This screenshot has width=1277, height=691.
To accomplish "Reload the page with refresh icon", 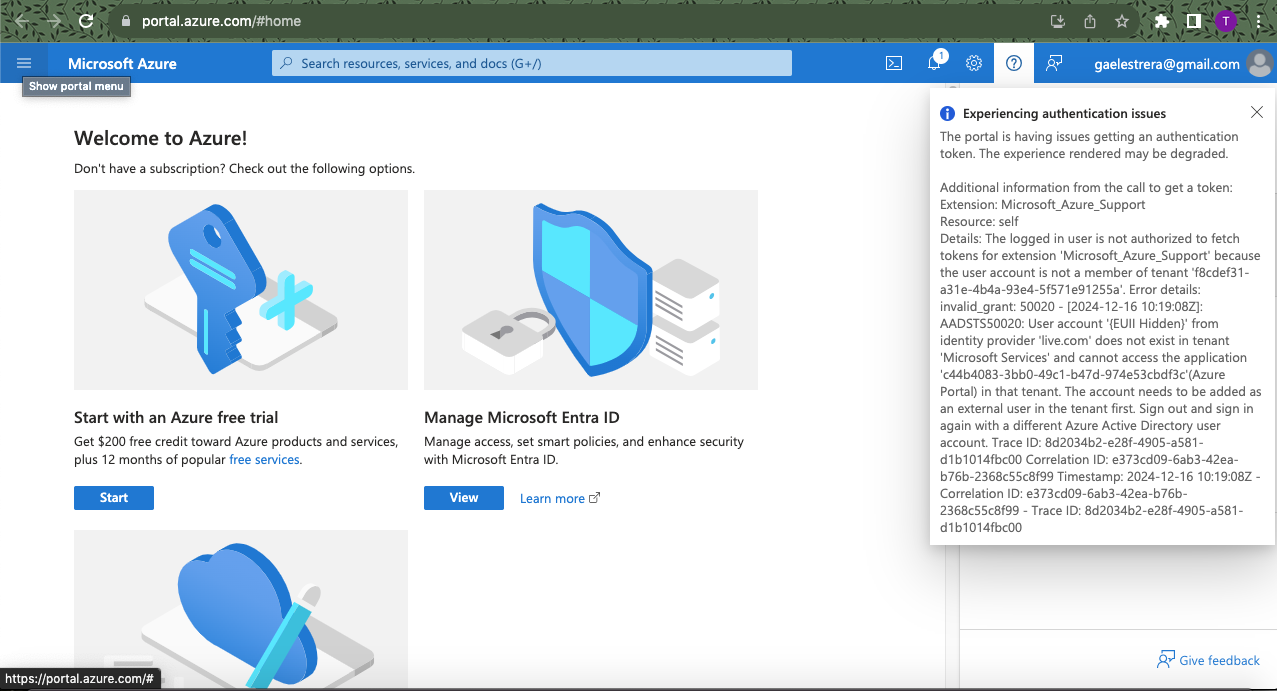I will [x=86, y=21].
